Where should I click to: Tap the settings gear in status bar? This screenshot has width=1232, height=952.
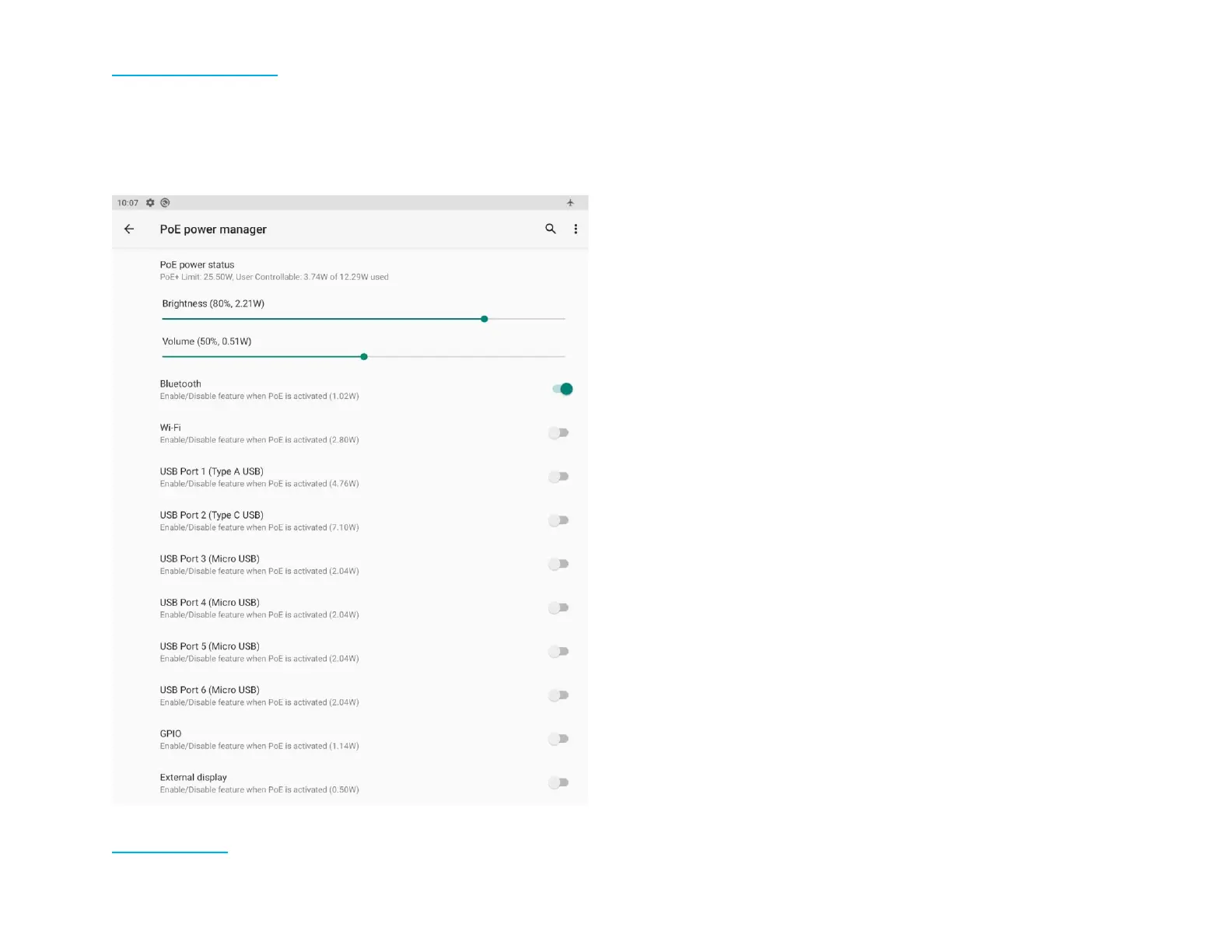[x=150, y=203]
